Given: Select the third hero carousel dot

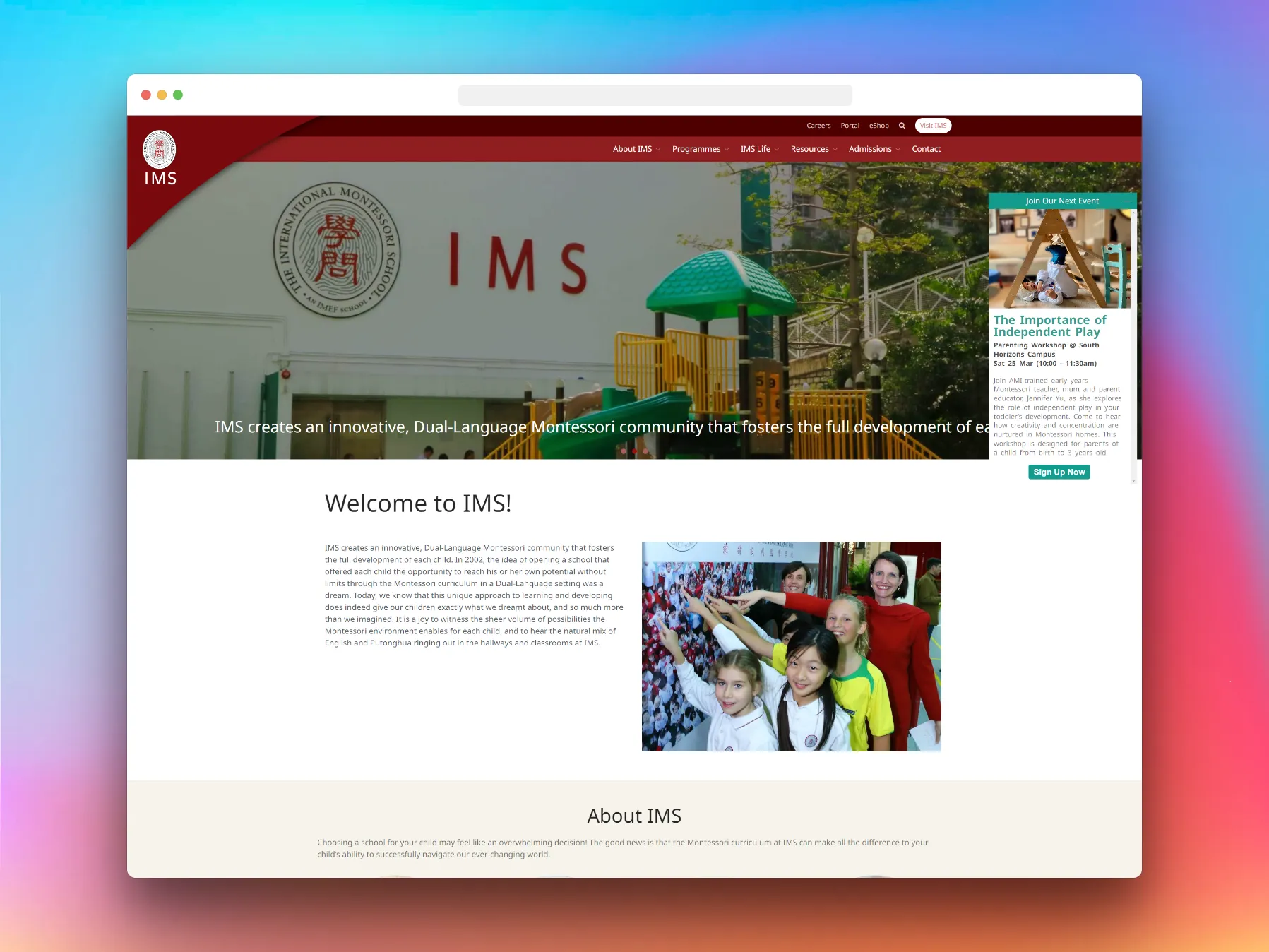Looking at the screenshot, I should [645, 451].
